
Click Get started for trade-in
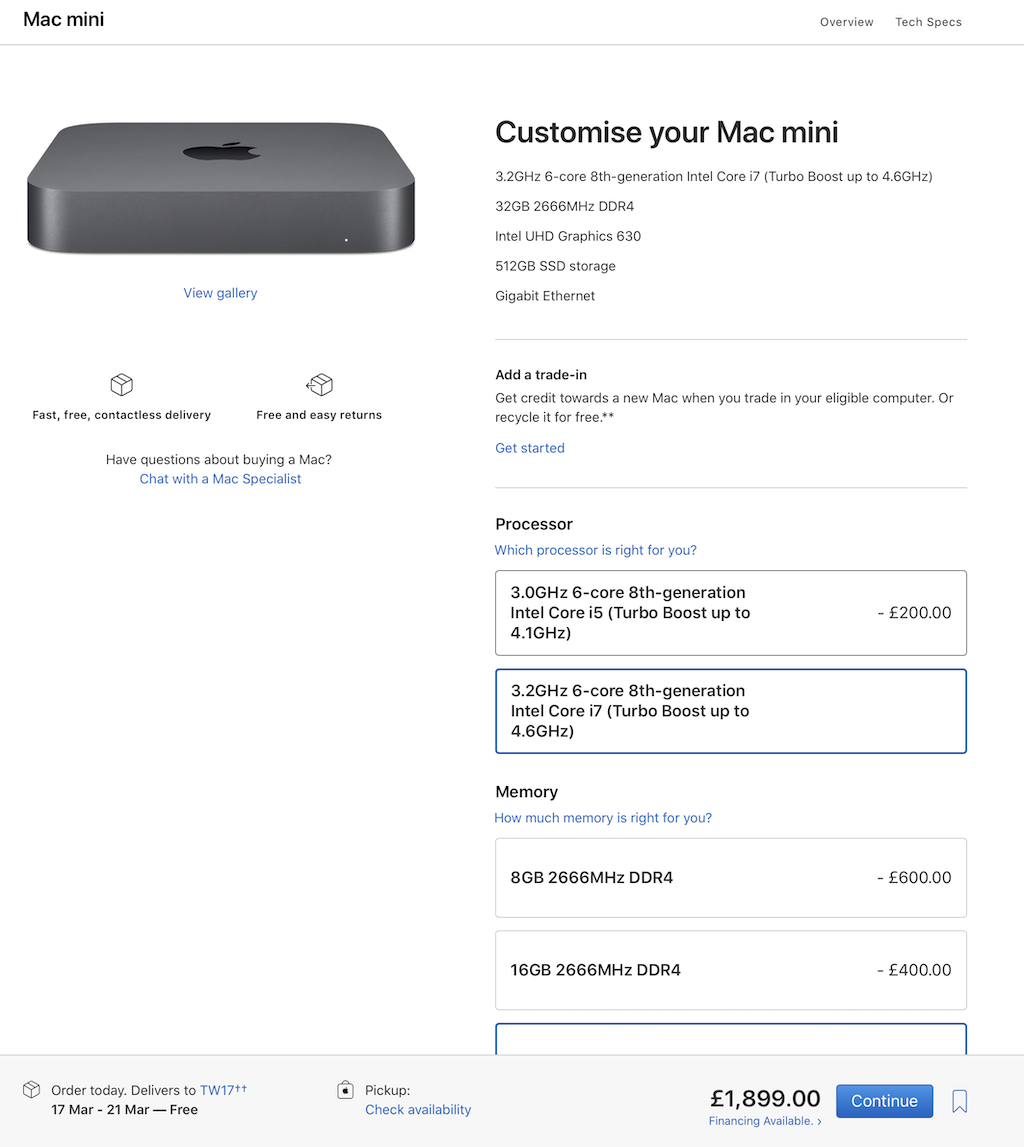[x=530, y=448]
